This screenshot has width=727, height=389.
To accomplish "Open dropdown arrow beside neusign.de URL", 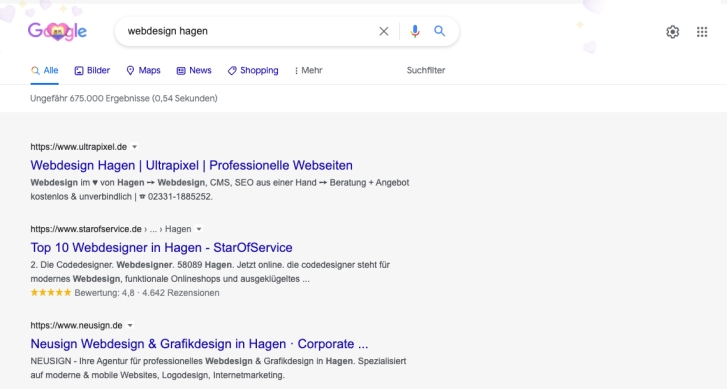I will click(x=130, y=325).
